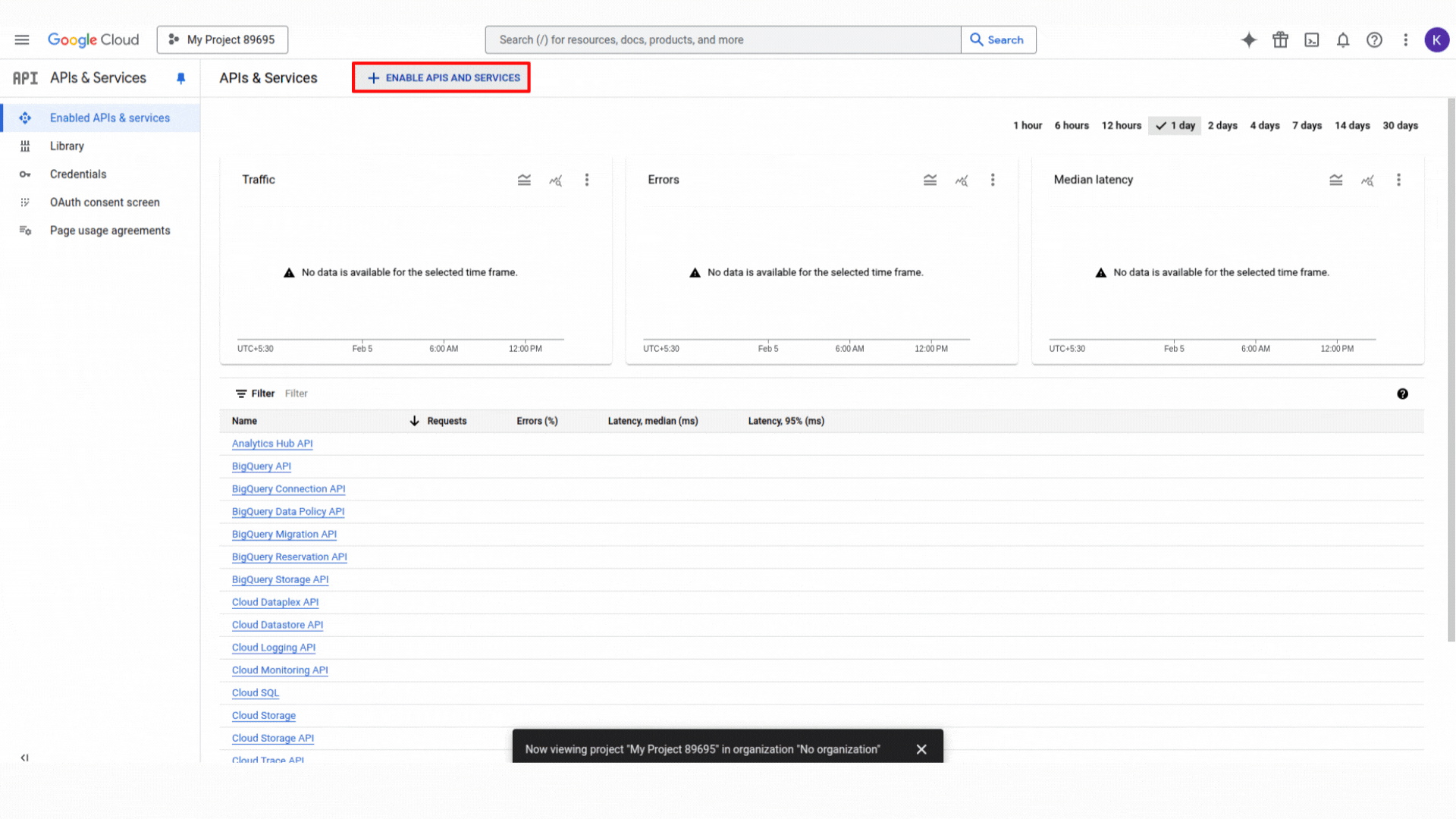This screenshot has width=1456, height=819.
Task: Select the 30 days time range
Action: point(1400,126)
